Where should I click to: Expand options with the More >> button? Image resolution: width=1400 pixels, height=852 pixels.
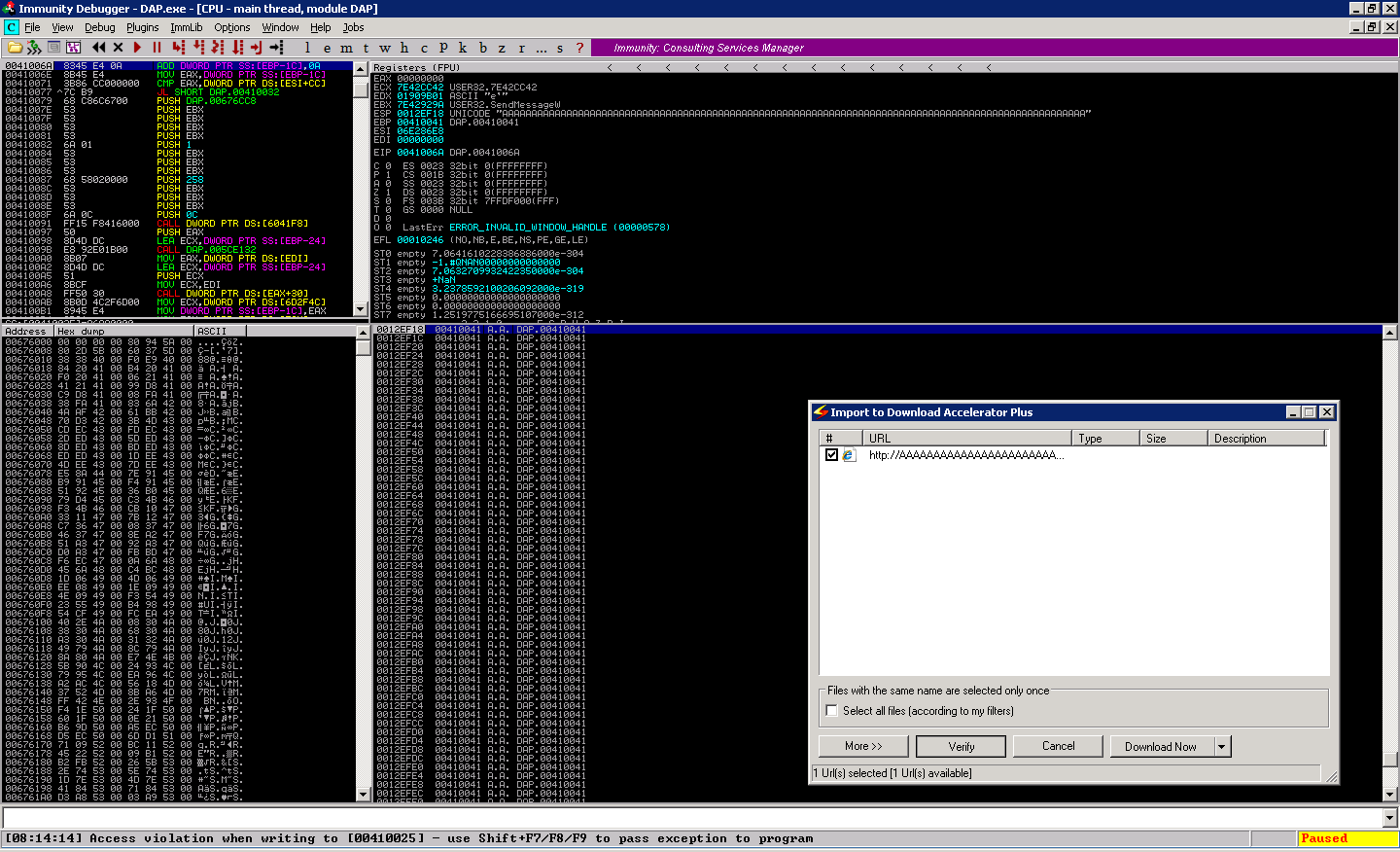863,746
